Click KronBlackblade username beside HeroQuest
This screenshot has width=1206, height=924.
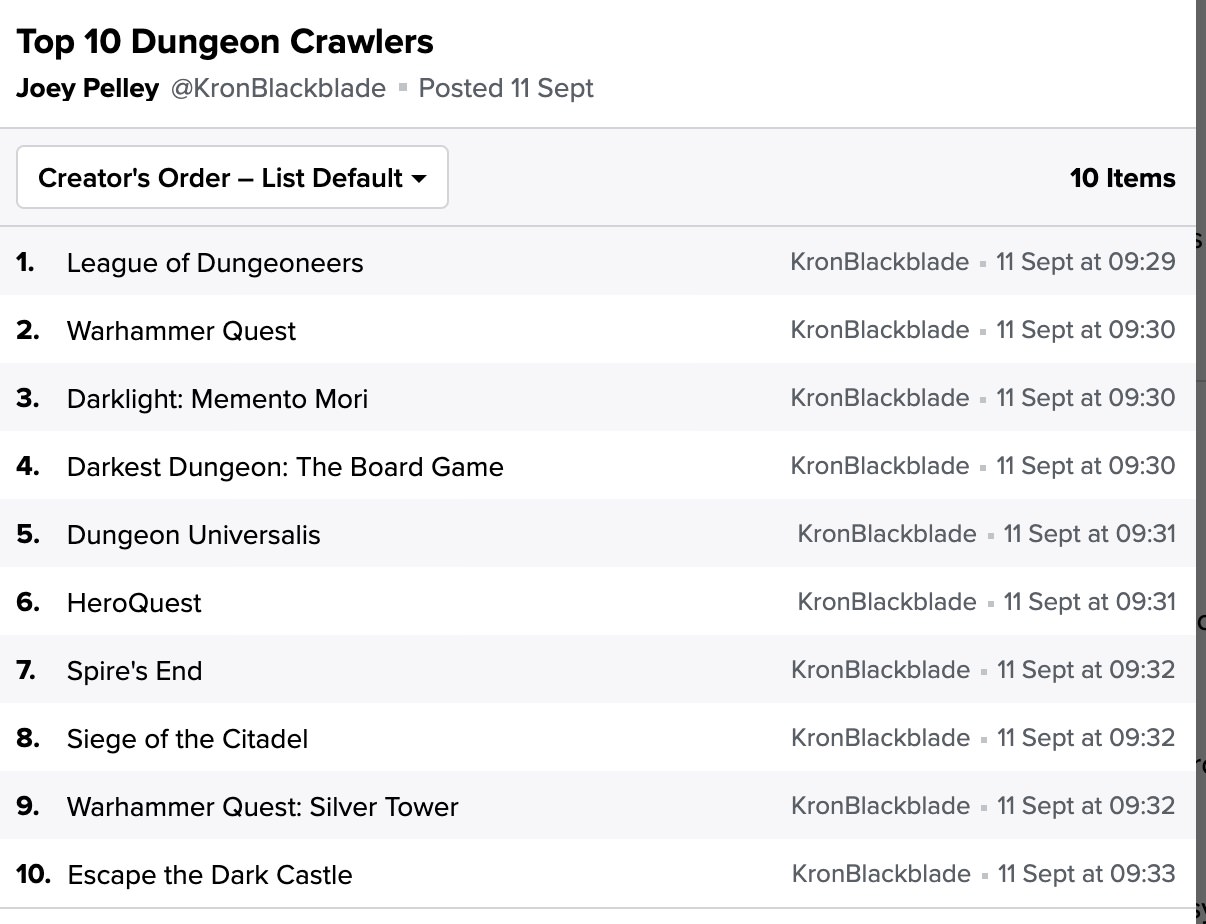tap(886, 602)
